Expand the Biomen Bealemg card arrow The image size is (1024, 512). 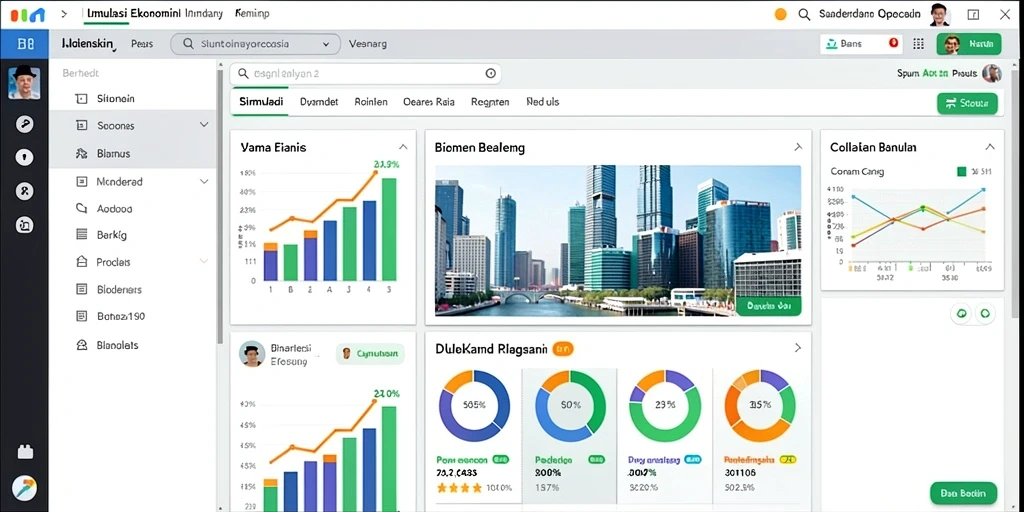point(798,148)
